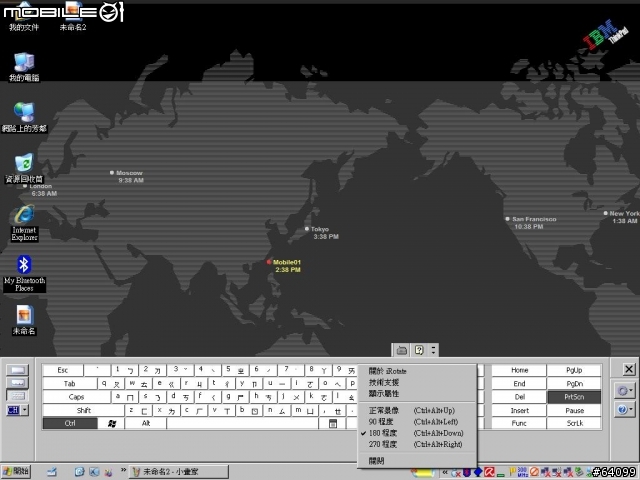Click the 300 MHz CPU tray icon
This screenshot has height=480, width=640.
(522, 473)
